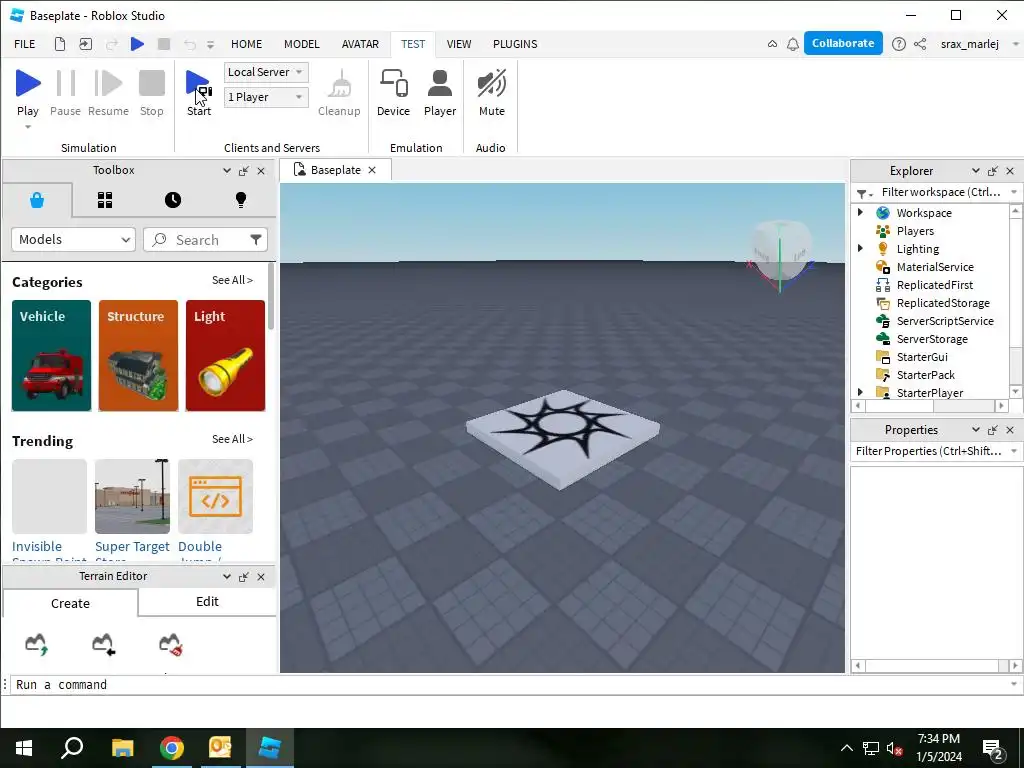Open the Models category dropdown
The height and width of the screenshot is (768, 1024).
click(x=73, y=240)
